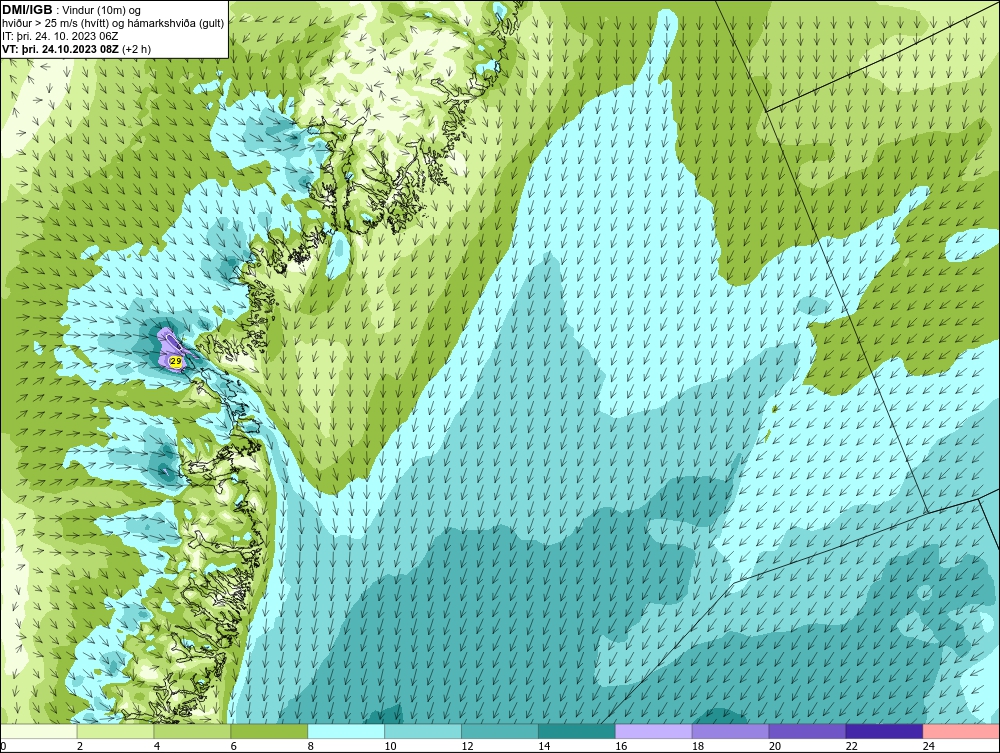Select the 16–18 m/s lavender legend swatch

(x=653, y=731)
